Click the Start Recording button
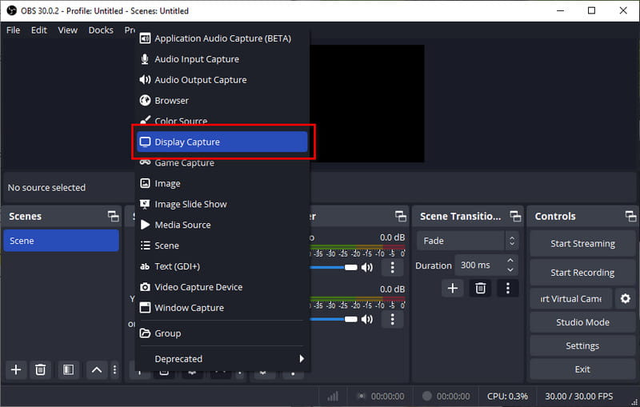The image size is (640, 407). [582, 273]
